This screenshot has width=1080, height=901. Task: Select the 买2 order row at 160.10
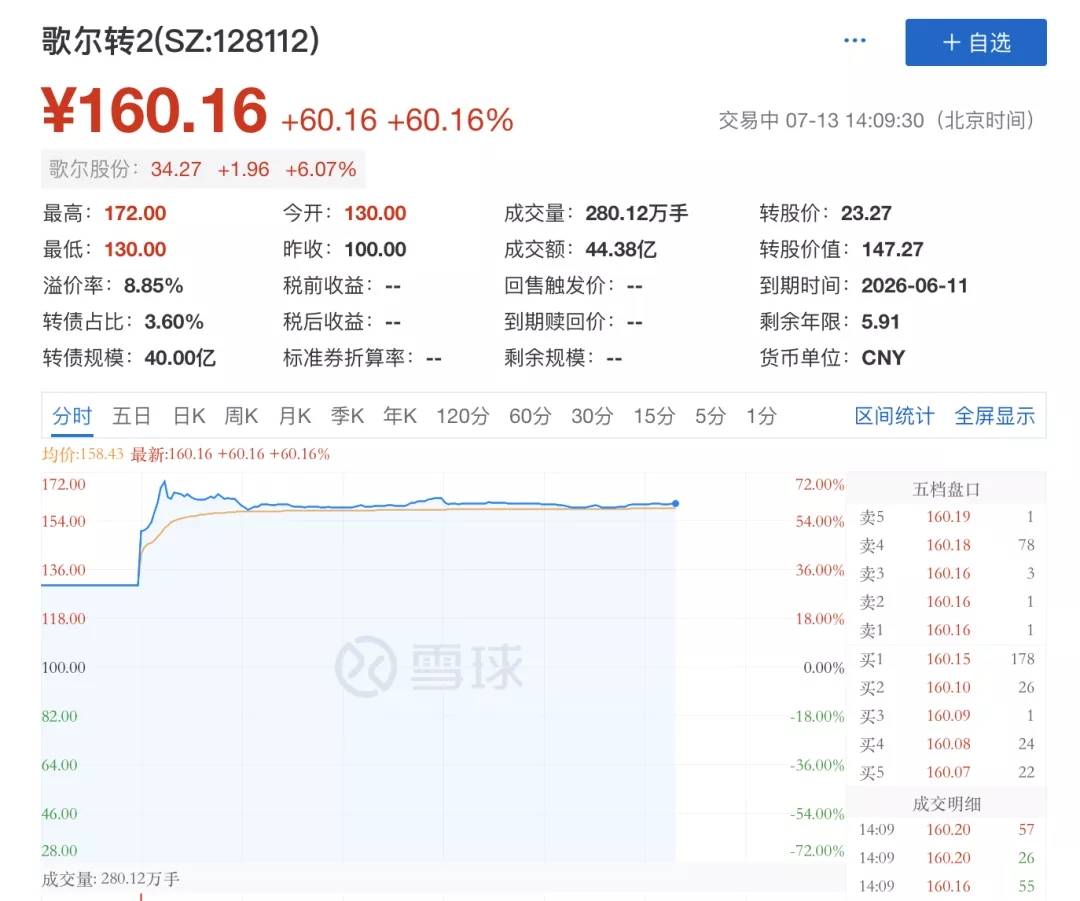tap(947, 687)
